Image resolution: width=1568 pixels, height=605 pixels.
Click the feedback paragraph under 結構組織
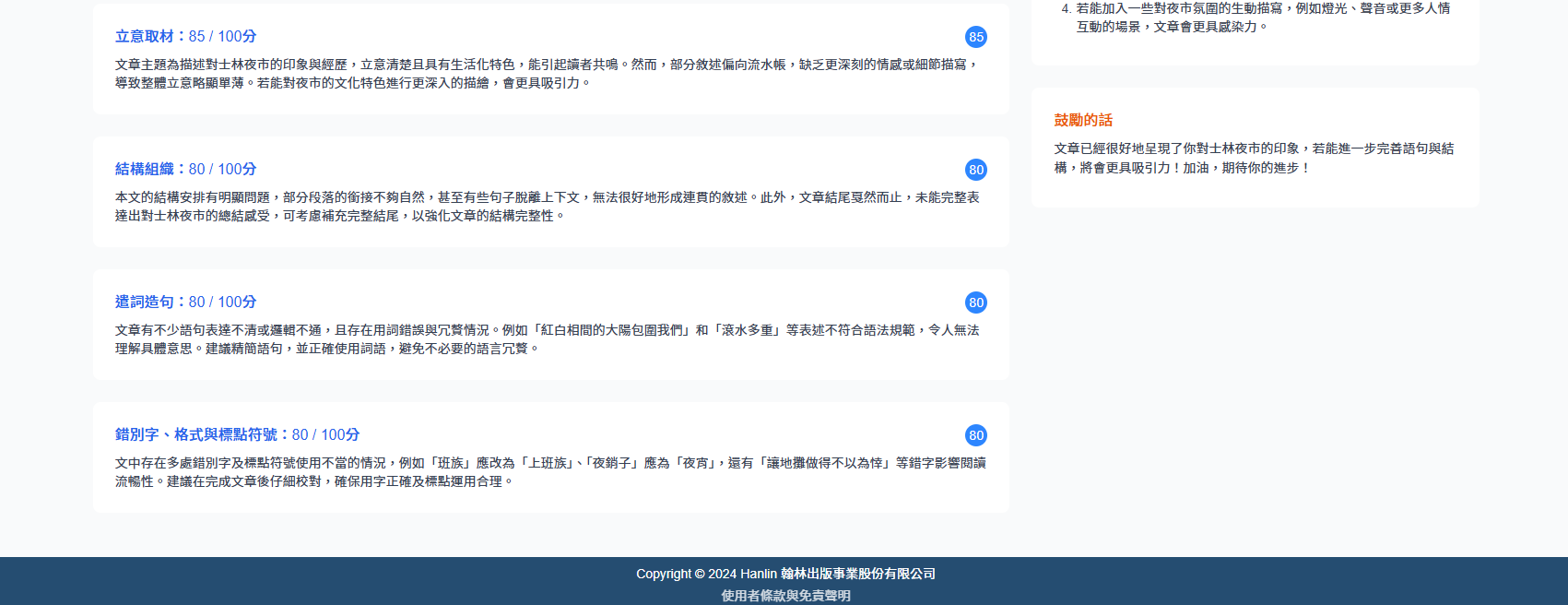pyautogui.click(x=546, y=207)
